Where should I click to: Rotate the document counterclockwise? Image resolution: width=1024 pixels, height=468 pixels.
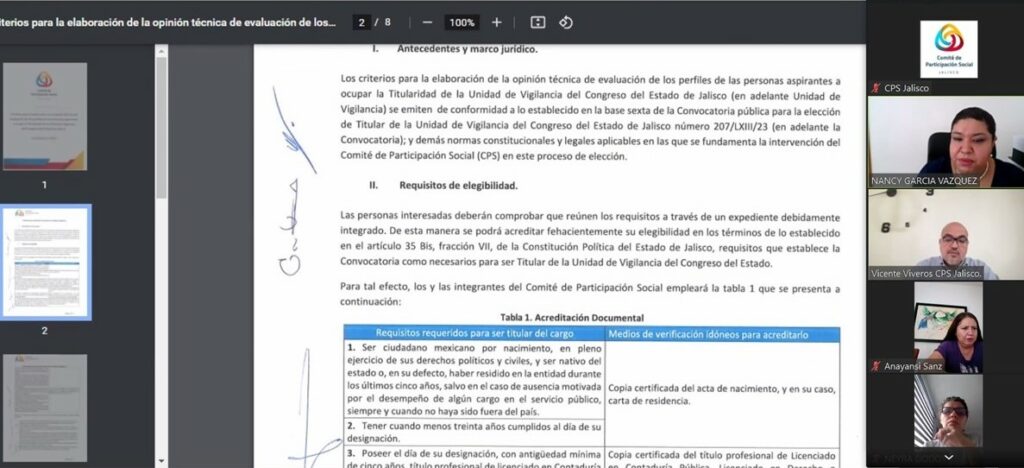click(x=566, y=22)
